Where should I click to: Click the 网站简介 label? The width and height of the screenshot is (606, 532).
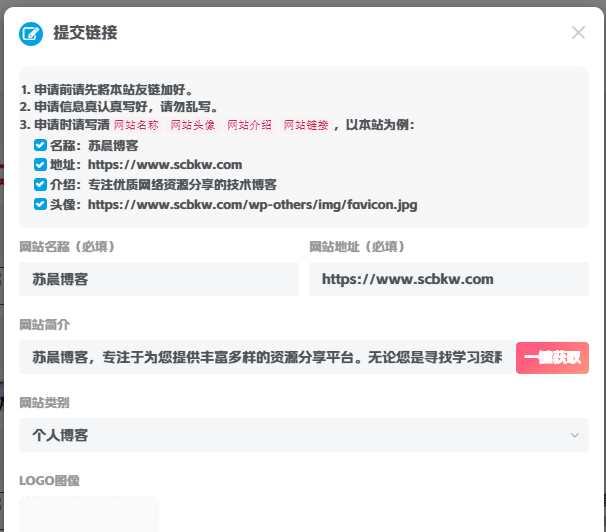44,325
